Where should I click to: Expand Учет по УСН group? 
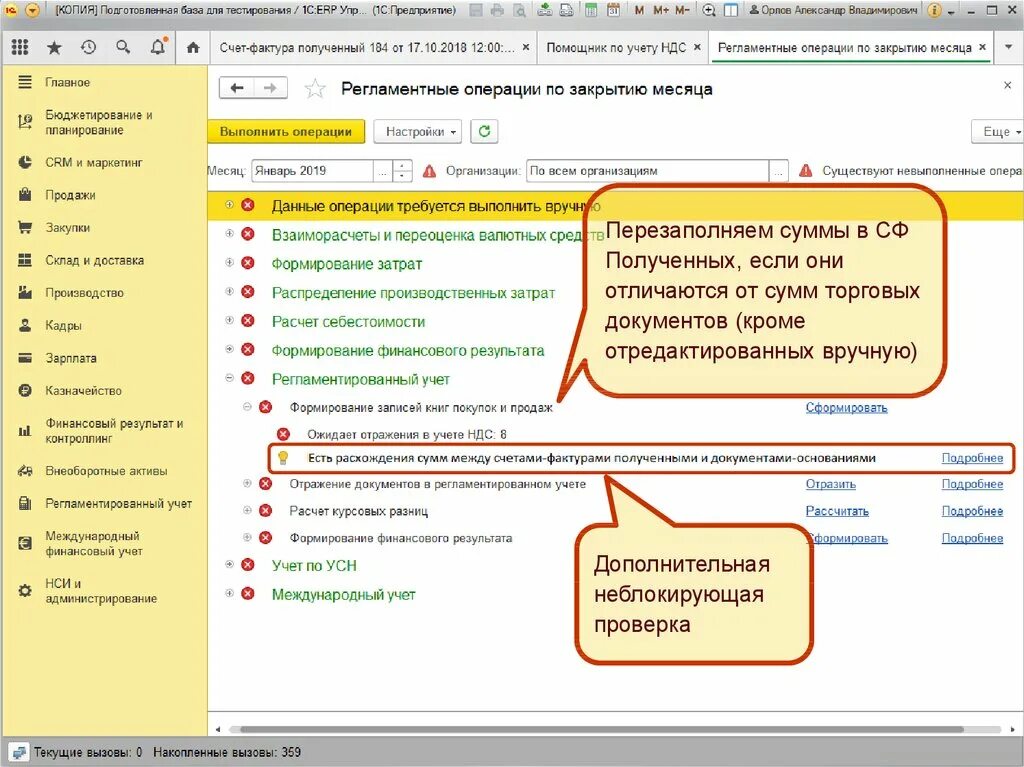[229, 564]
